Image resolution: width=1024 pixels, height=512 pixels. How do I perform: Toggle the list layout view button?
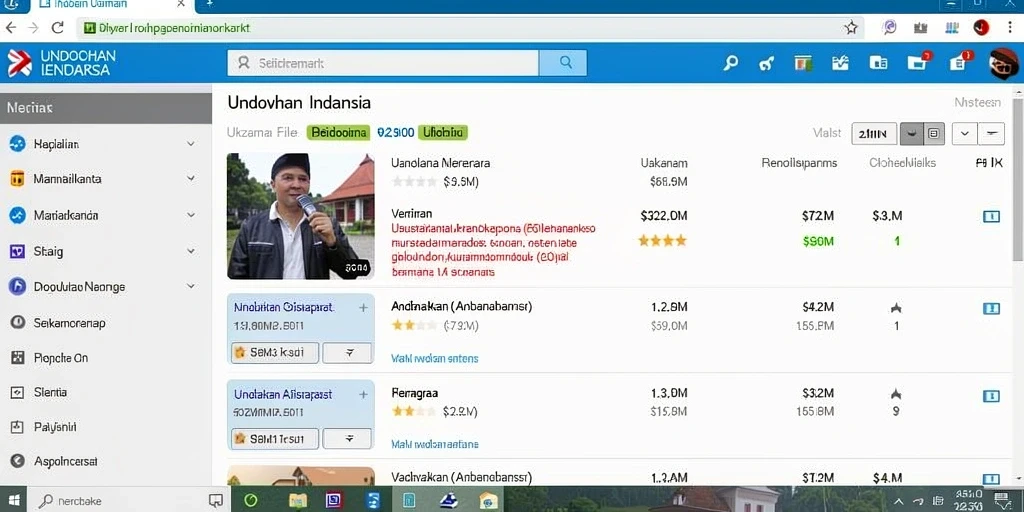tap(934, 134)
